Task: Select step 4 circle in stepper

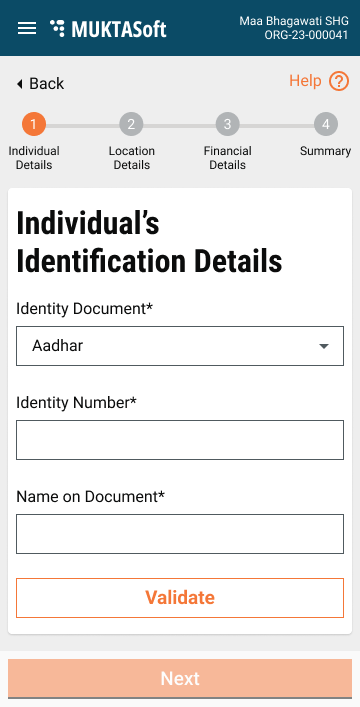Action: coord(326,124)
